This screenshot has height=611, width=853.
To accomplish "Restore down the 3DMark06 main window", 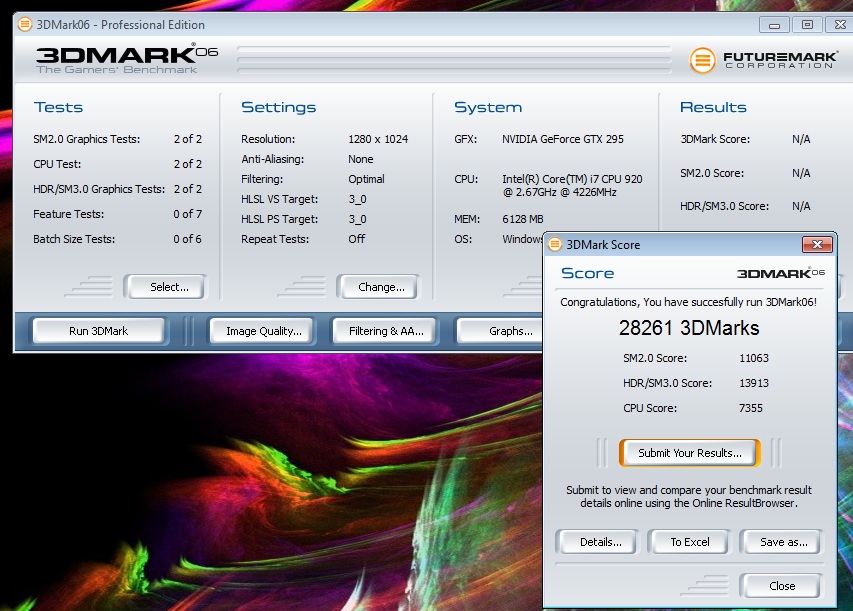I will [807, 25].
